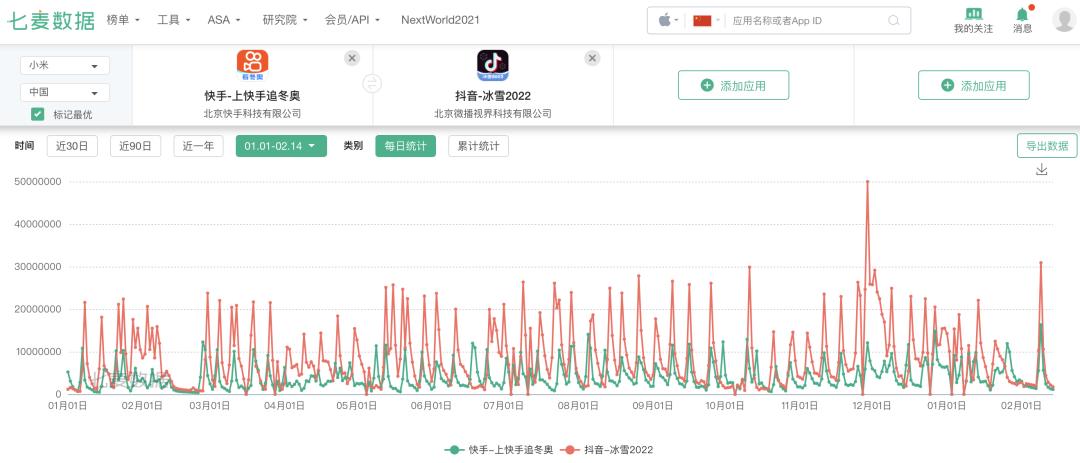Open the 01.01-02.14 date range dropdown
Viewport: 1080px width, 463px height.
281,146
